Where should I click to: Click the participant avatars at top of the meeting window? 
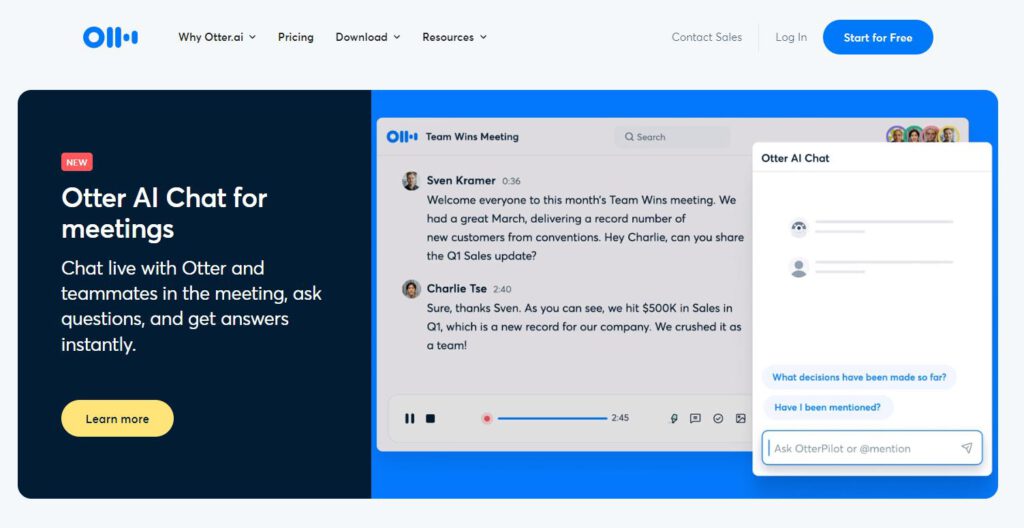[x=923, y=135]
